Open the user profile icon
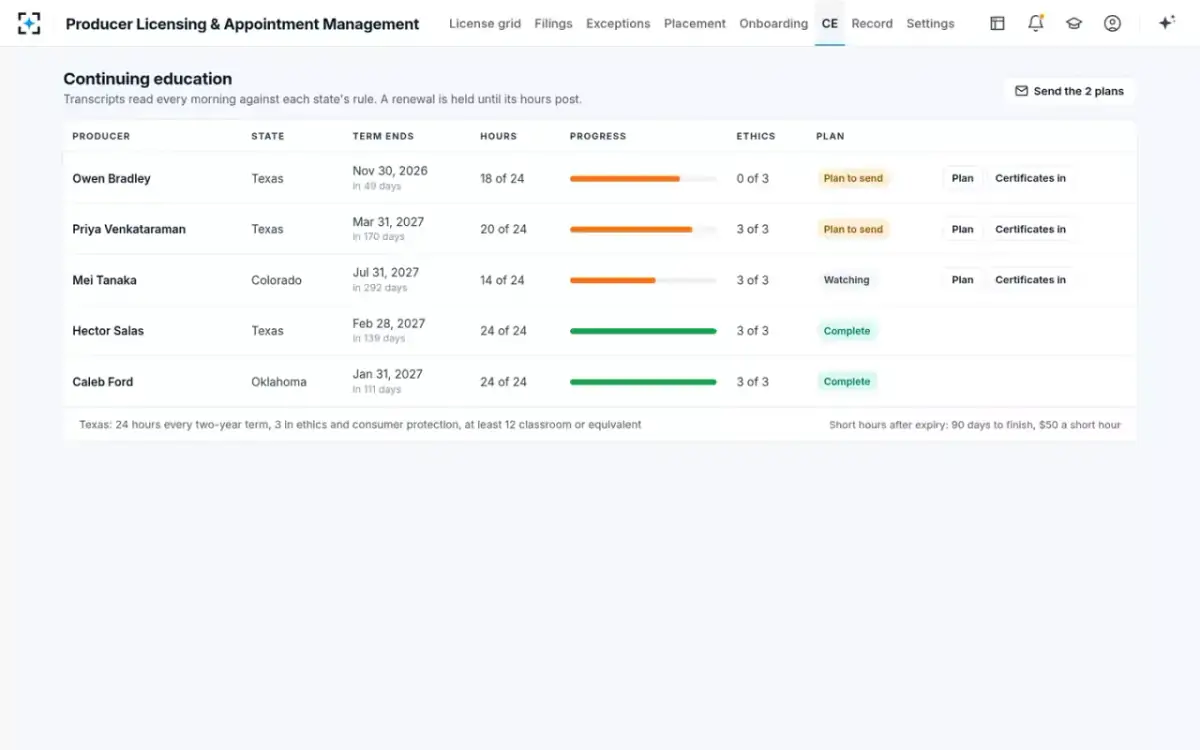The width and height of the screenshot is (1200, 750). 1112,23
